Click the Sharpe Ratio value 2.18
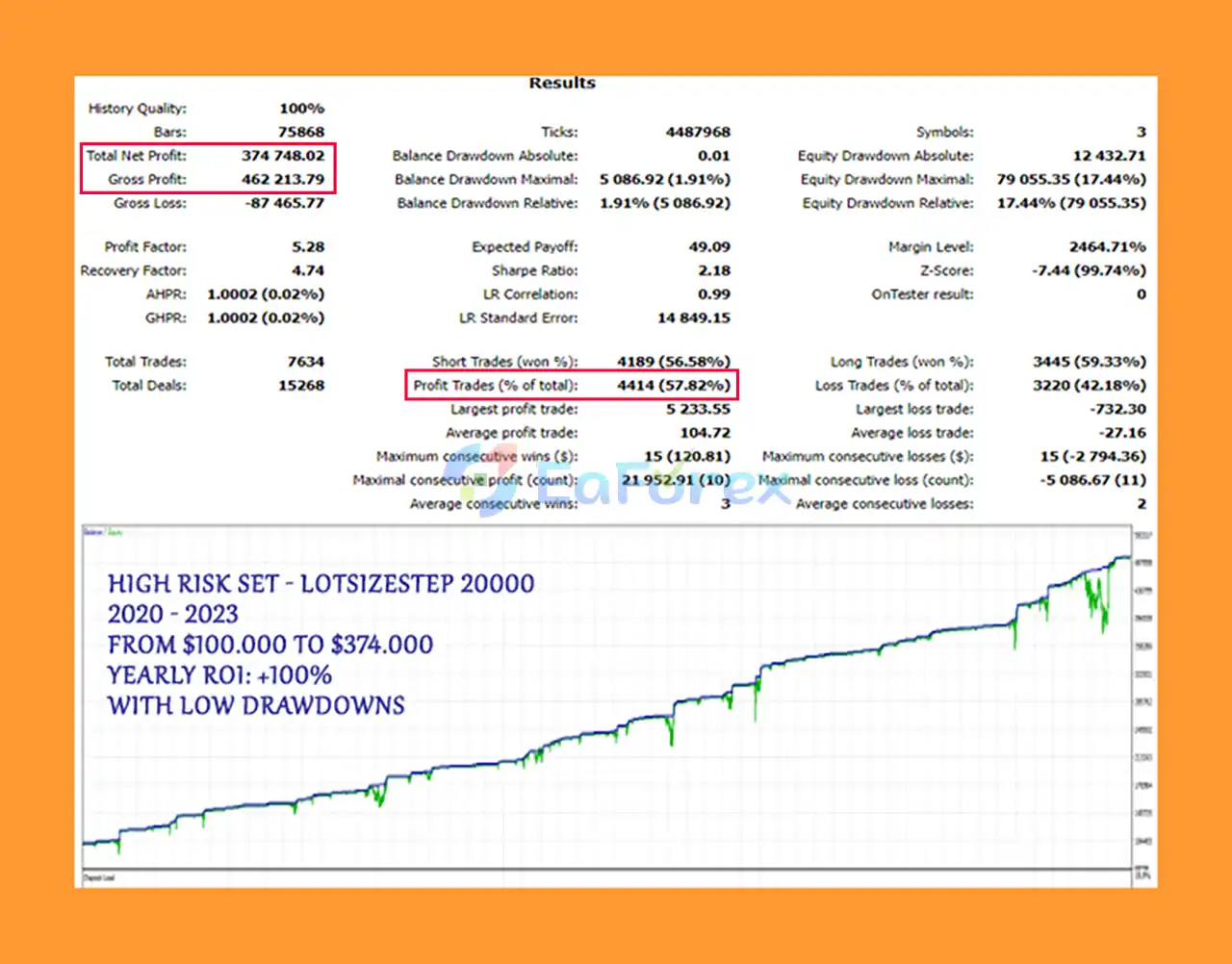The image size is (1232, 964). [x=714, y=271]
